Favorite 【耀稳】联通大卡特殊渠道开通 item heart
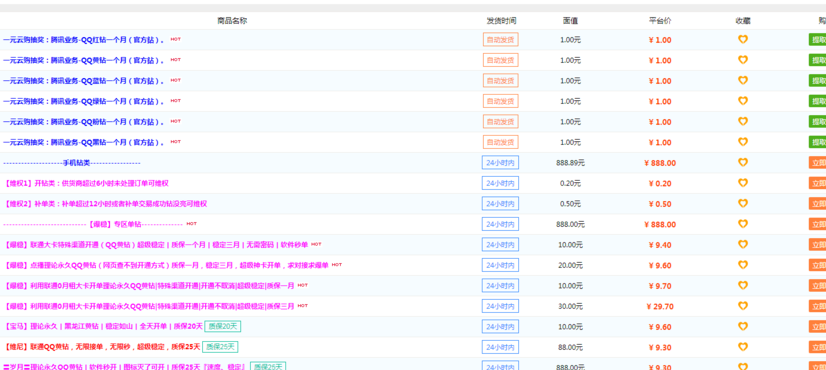The height and width of the screenshot is (370, 826). point(743,245)
